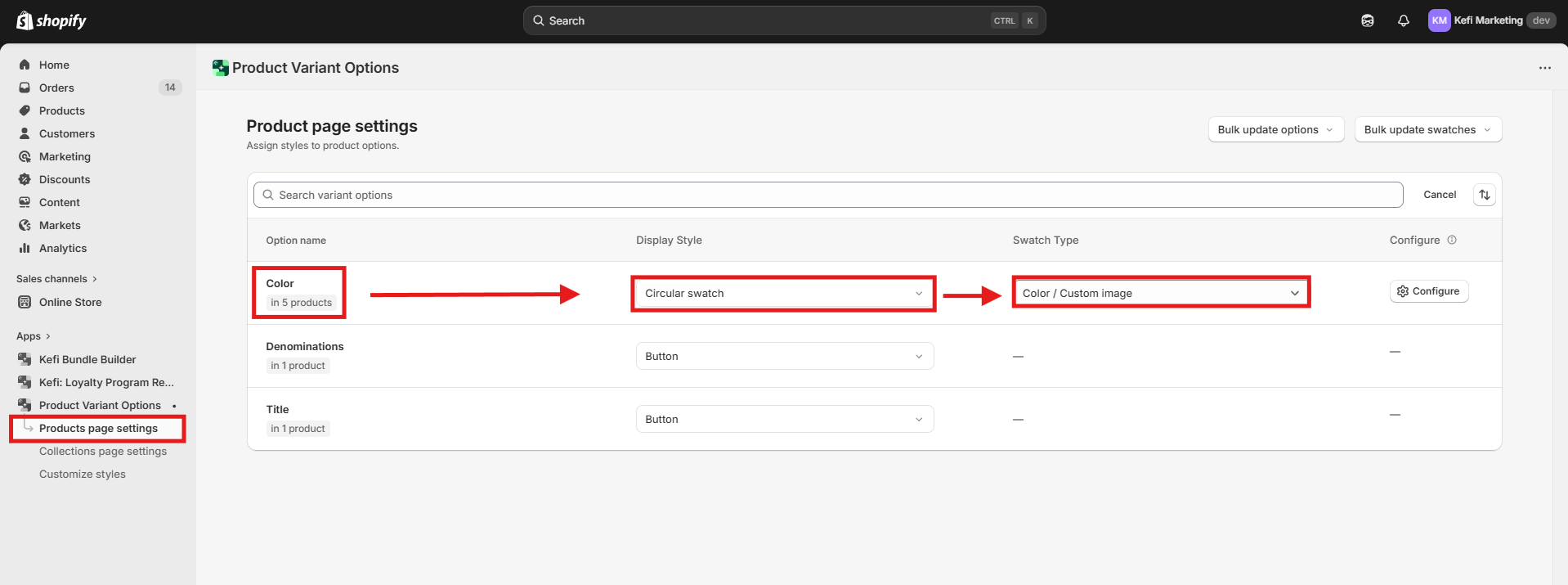
Task: Click the three-dot more actions menu
Action: click(1544, 68)
